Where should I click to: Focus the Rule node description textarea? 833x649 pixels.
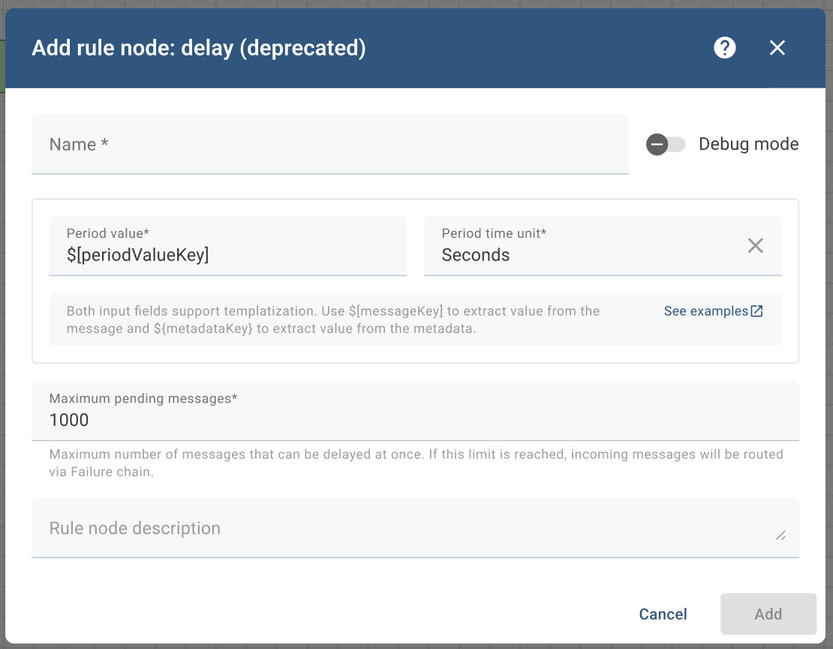click(415, 528)
